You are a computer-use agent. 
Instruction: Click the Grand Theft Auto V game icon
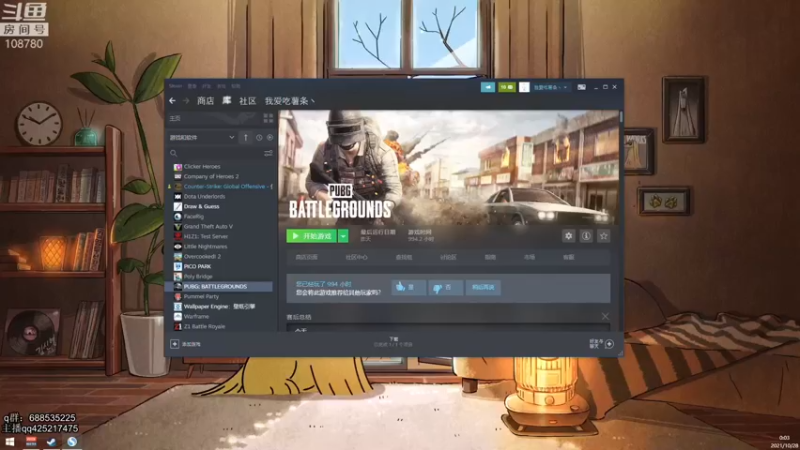[x=178, y=227]
